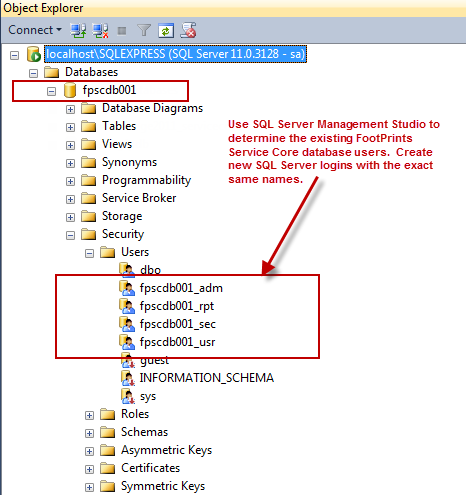The image size is (466, 495).
Task: Select the fpscdb001_usr user
Action: [x=177, y=342]
